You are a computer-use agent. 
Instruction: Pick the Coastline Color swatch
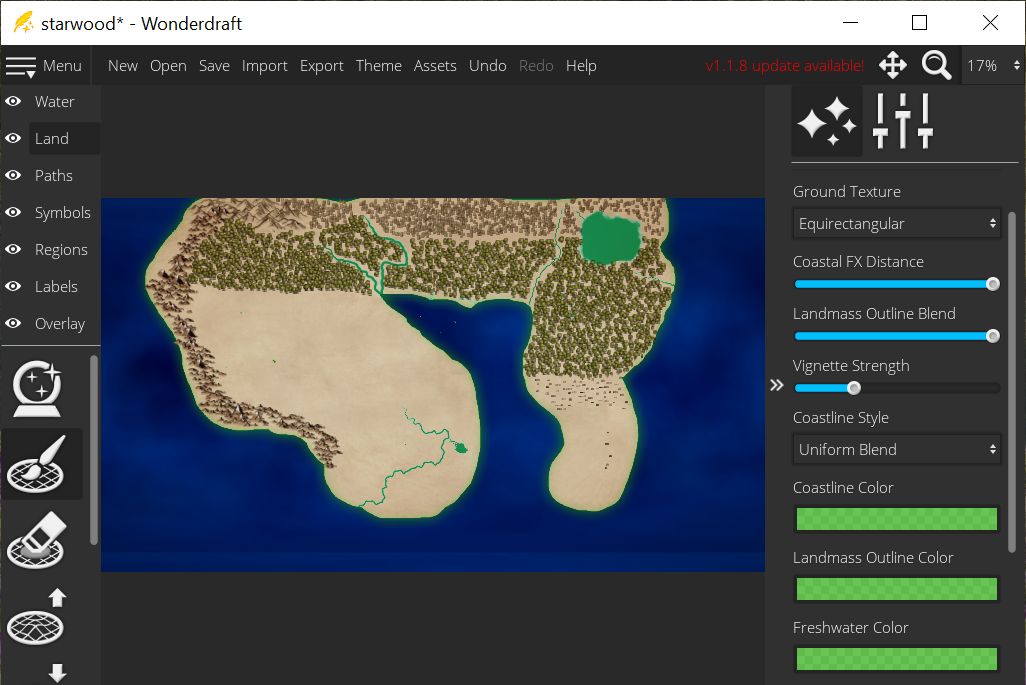(897, 519)
